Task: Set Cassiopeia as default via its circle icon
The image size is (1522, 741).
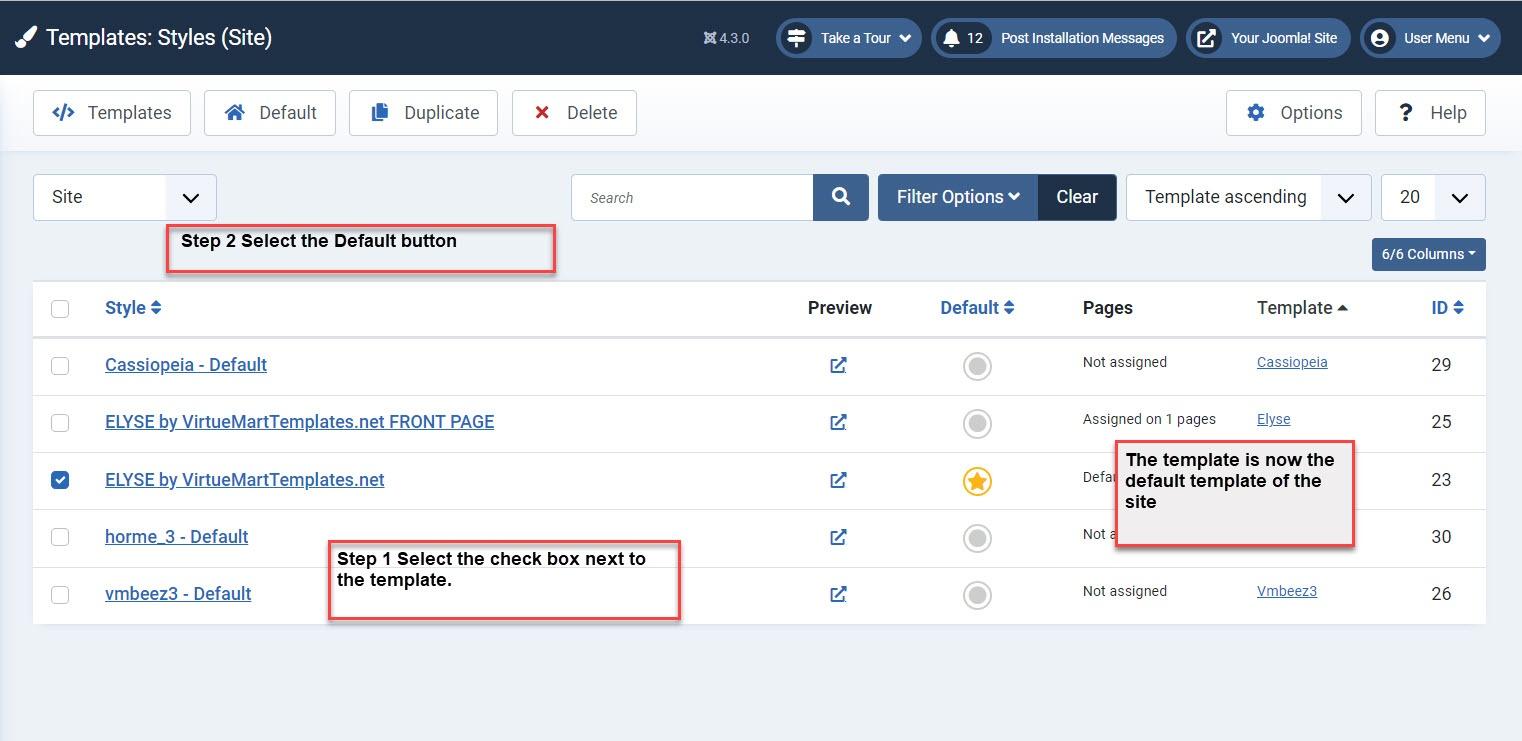Action: 976,366
